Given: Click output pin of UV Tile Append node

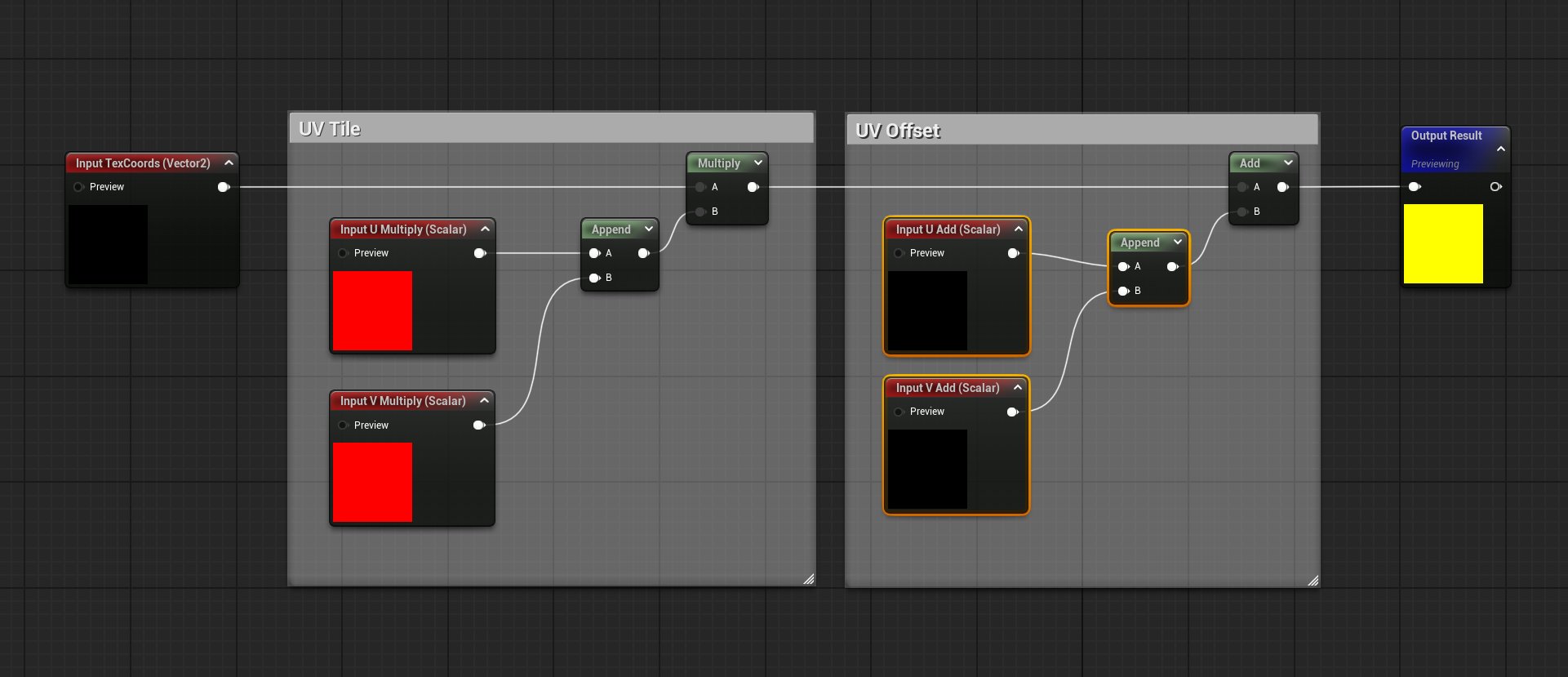Looking at the screenshot, I should click(644, 253).
